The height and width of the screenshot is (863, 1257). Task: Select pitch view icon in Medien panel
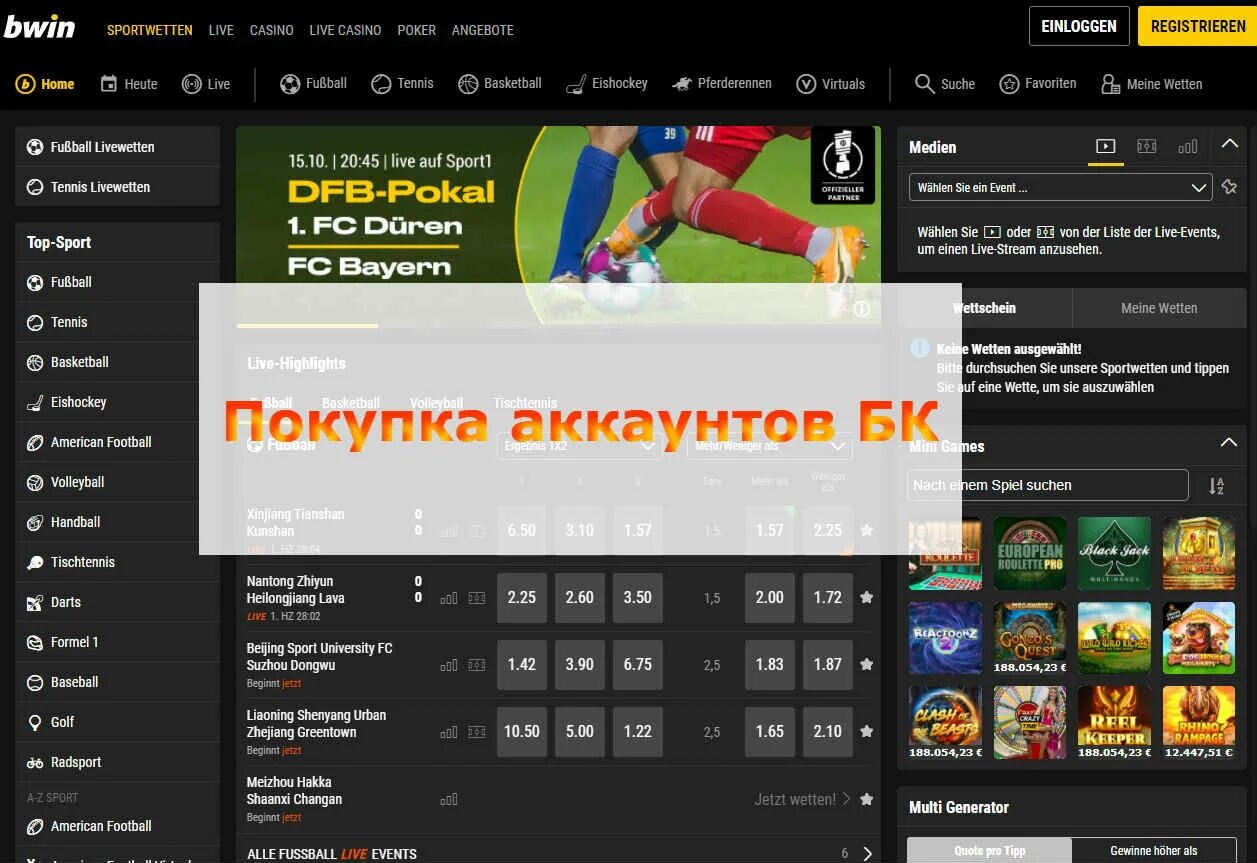(x=1146, y=146)
